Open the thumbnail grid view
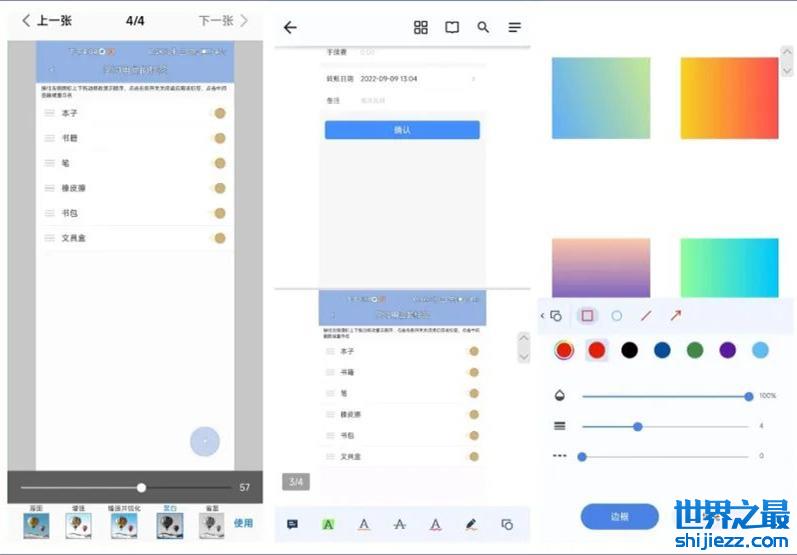This screenshot has width=797, height=555. (421, 28)
